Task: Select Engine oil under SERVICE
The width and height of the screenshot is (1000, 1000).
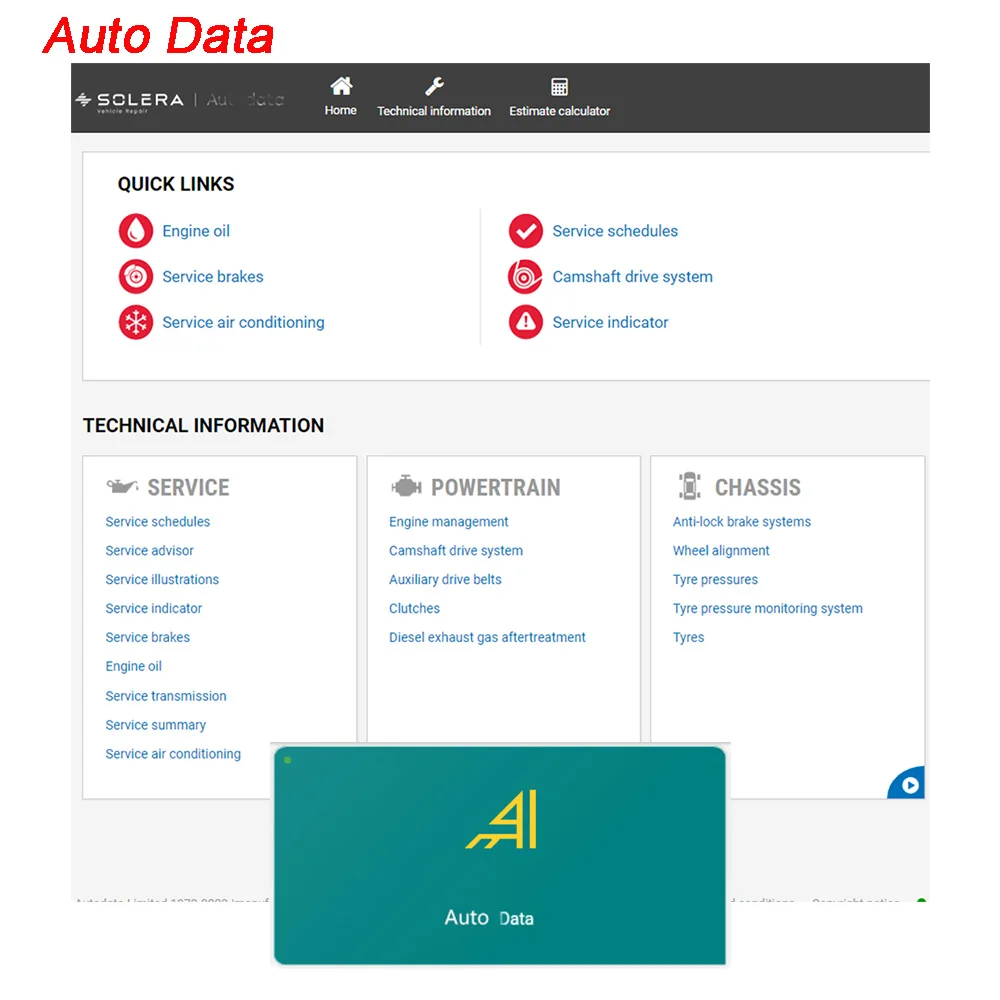Action: tap(133, 666)
